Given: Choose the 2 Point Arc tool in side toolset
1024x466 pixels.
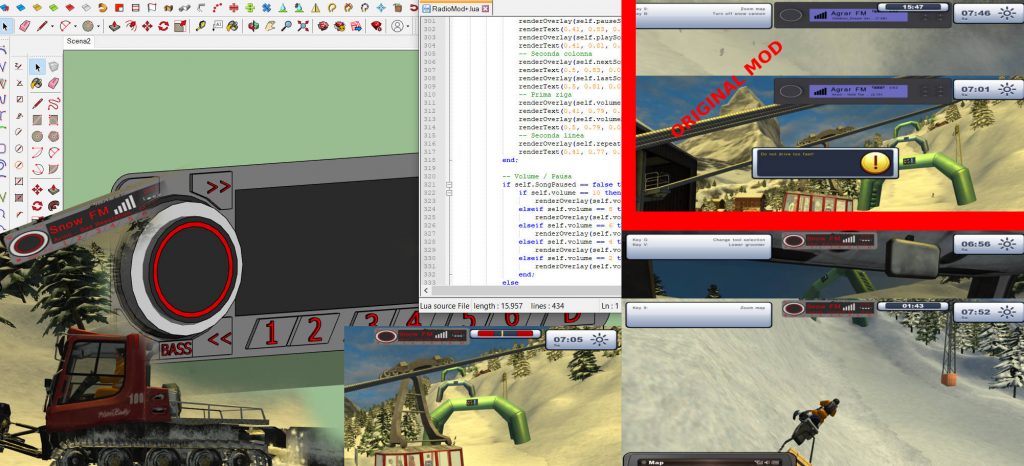Looking at the screenshot, I should point(54,153).
